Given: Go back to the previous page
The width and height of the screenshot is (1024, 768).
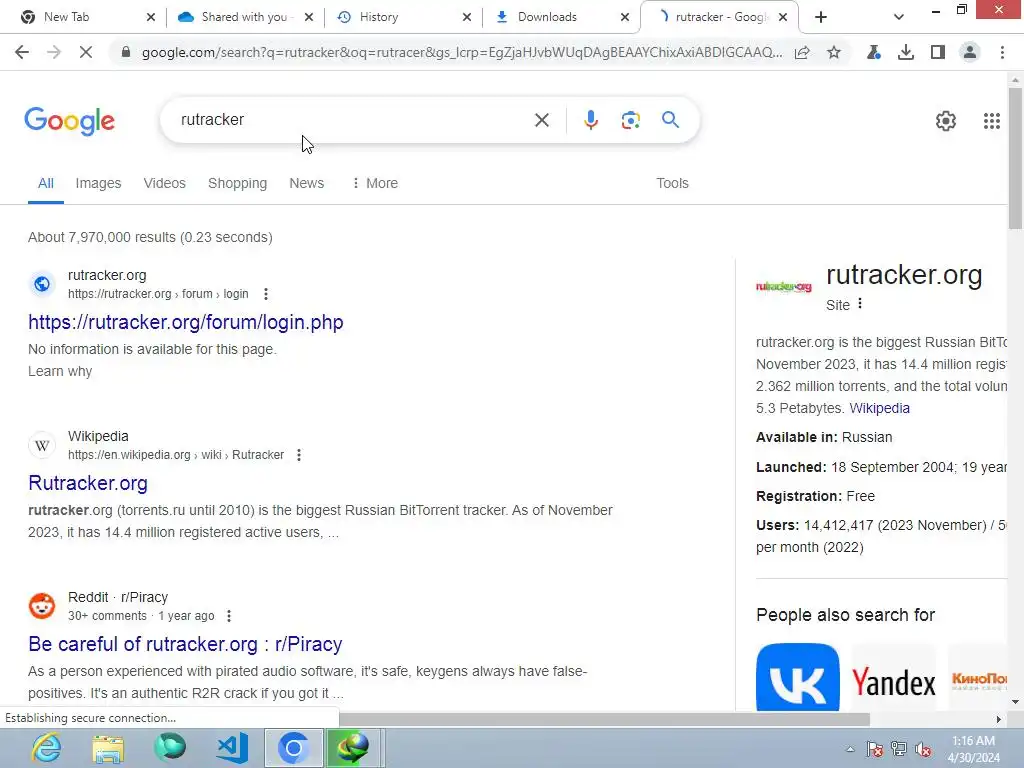Looking at the screenshot, I should tap(22, 52).
